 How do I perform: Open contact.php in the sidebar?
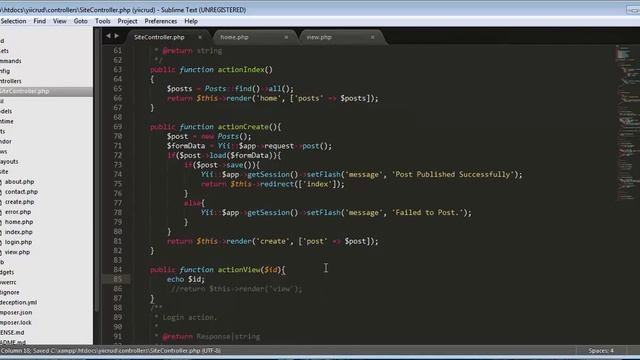(21, 191)
